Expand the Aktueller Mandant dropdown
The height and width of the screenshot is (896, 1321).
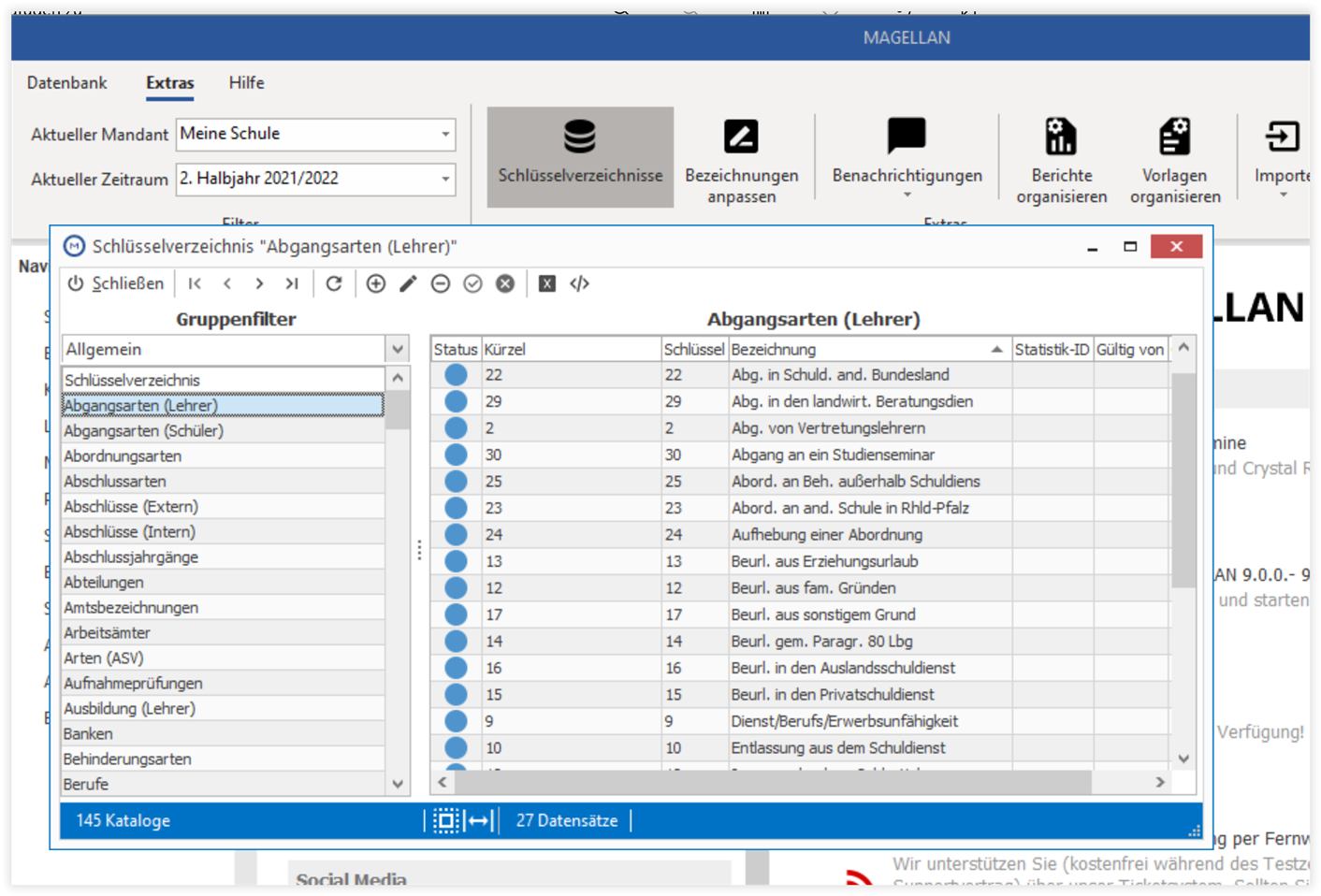(445, 134)
